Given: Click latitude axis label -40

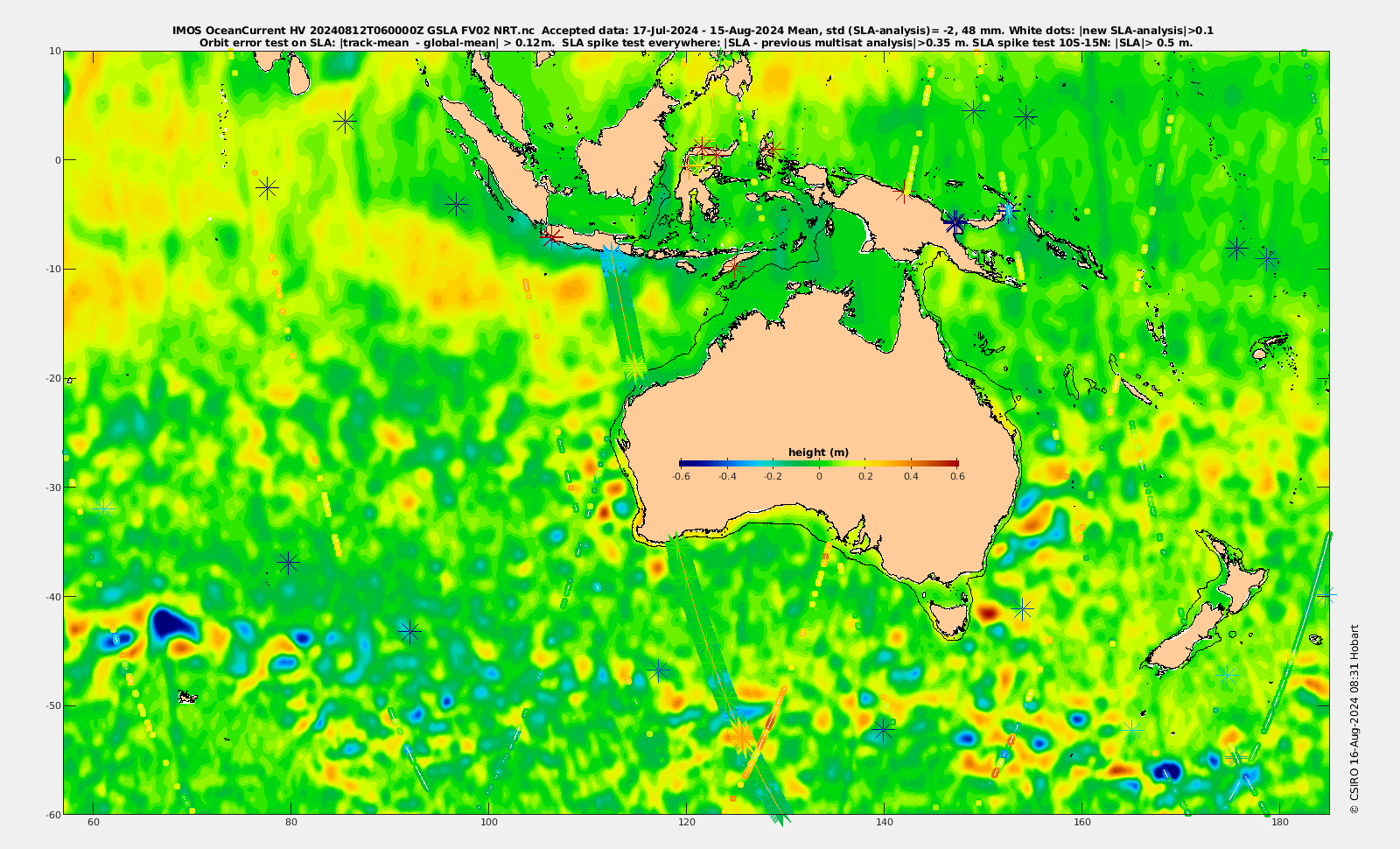Looking at the screenshot, I should click(52, 596).
